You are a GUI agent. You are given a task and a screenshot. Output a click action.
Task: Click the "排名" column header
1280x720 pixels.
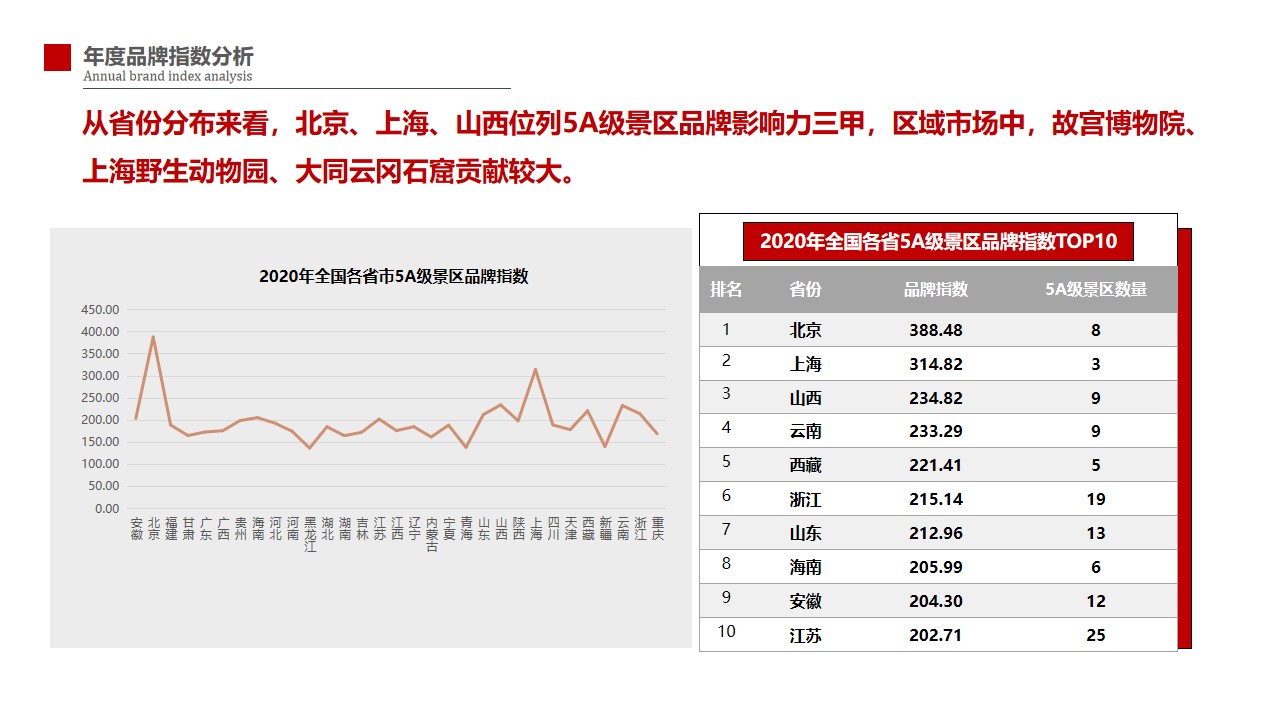pos(726,290)
